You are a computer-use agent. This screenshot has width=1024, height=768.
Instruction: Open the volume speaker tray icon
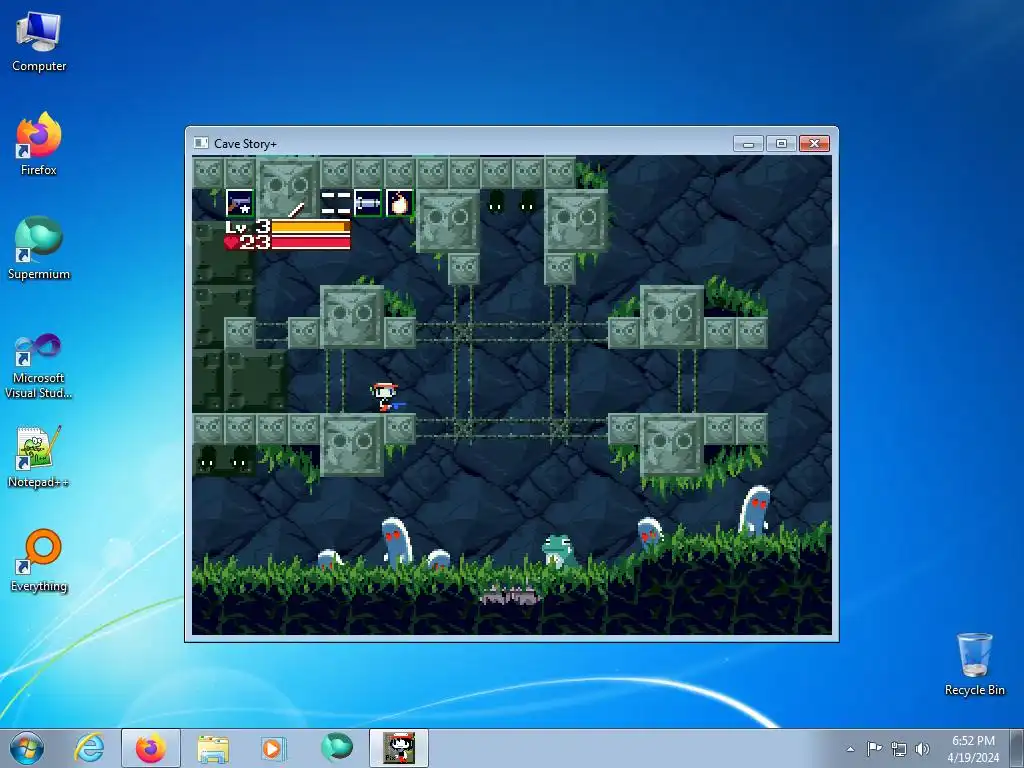click(922, 749)
